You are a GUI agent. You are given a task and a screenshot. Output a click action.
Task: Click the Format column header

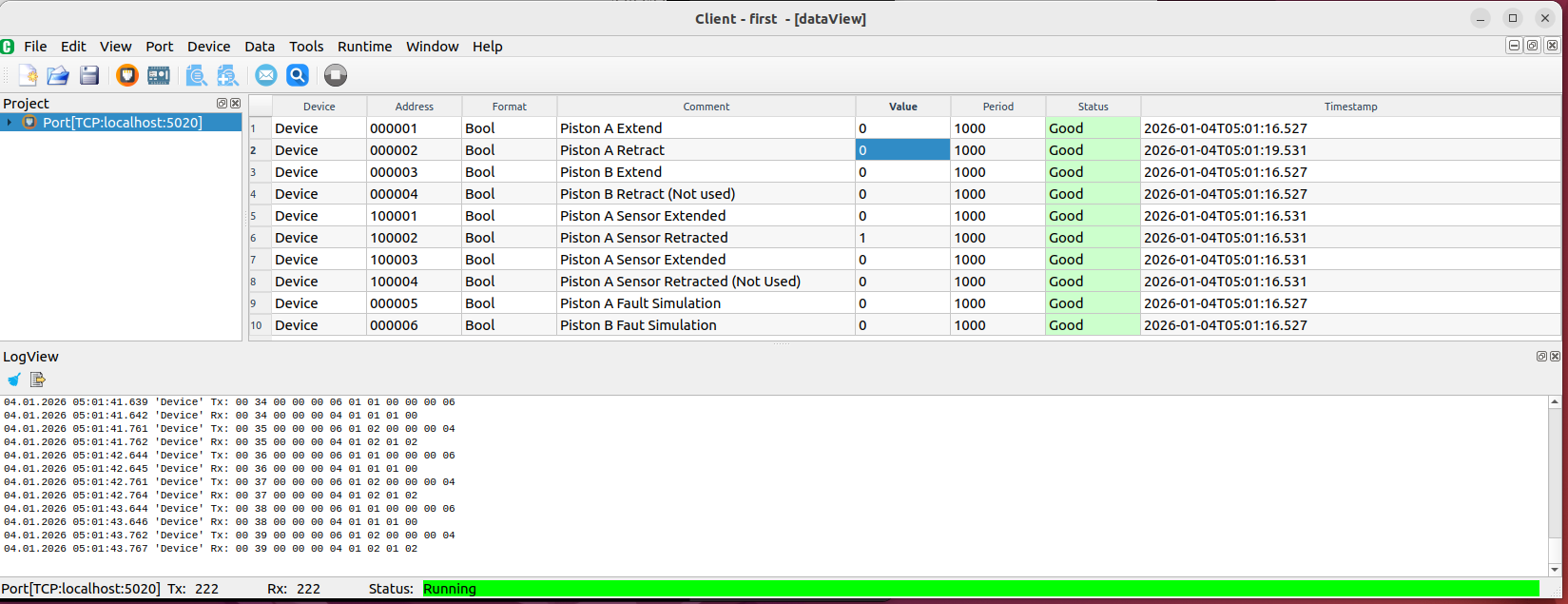pos(510,107)
